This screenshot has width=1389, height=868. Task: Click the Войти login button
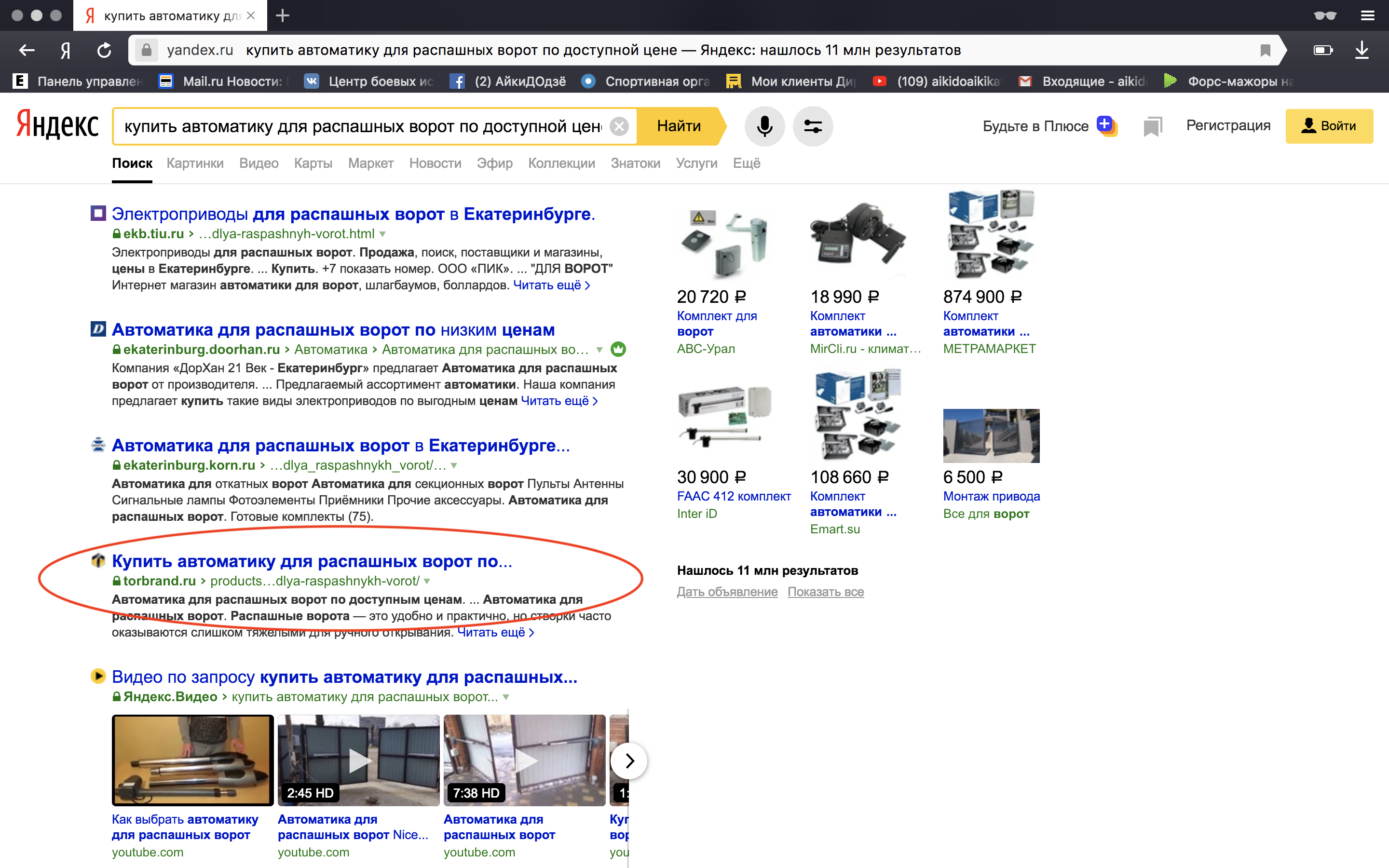pos(1329,126)
